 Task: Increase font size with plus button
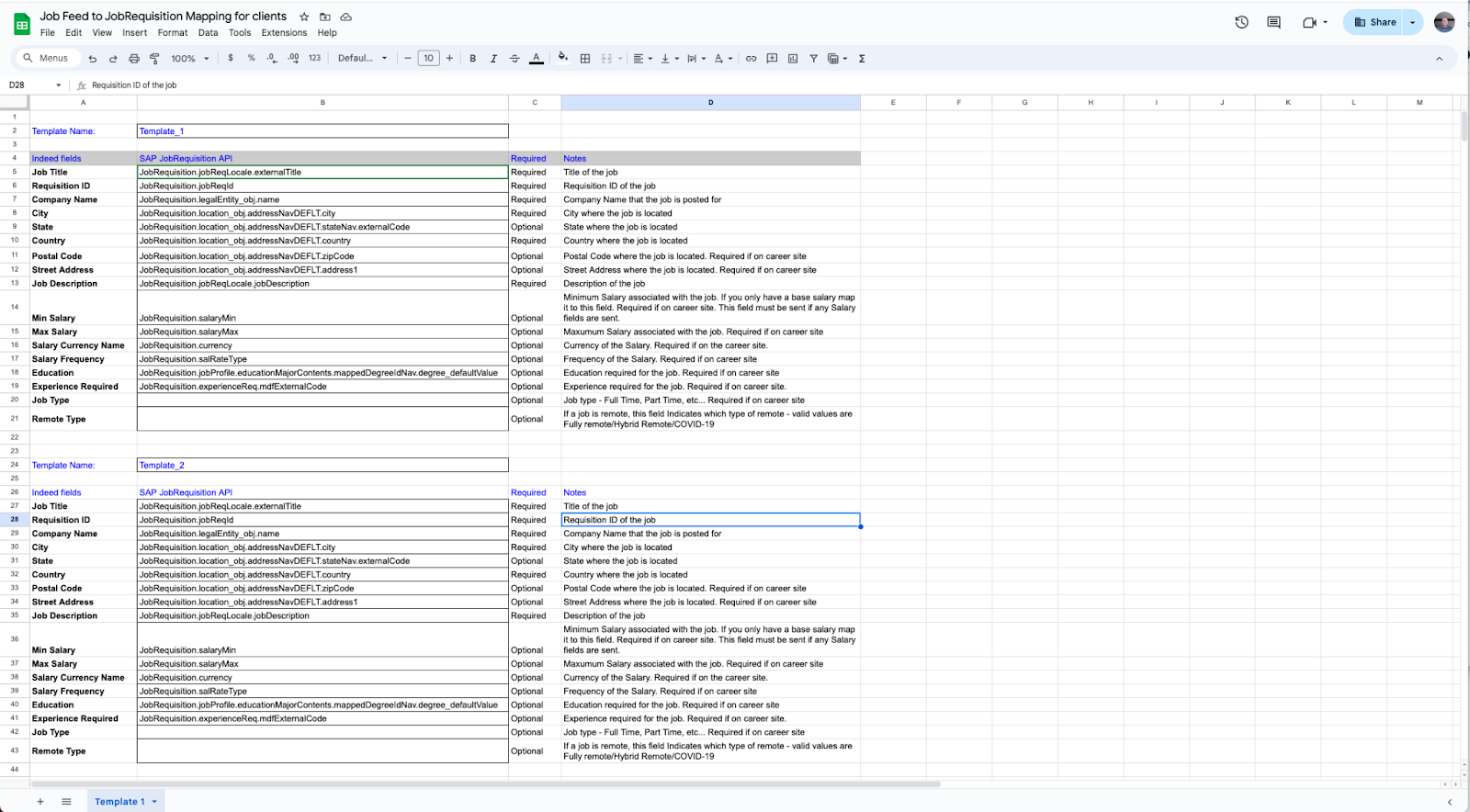point(449,58)
